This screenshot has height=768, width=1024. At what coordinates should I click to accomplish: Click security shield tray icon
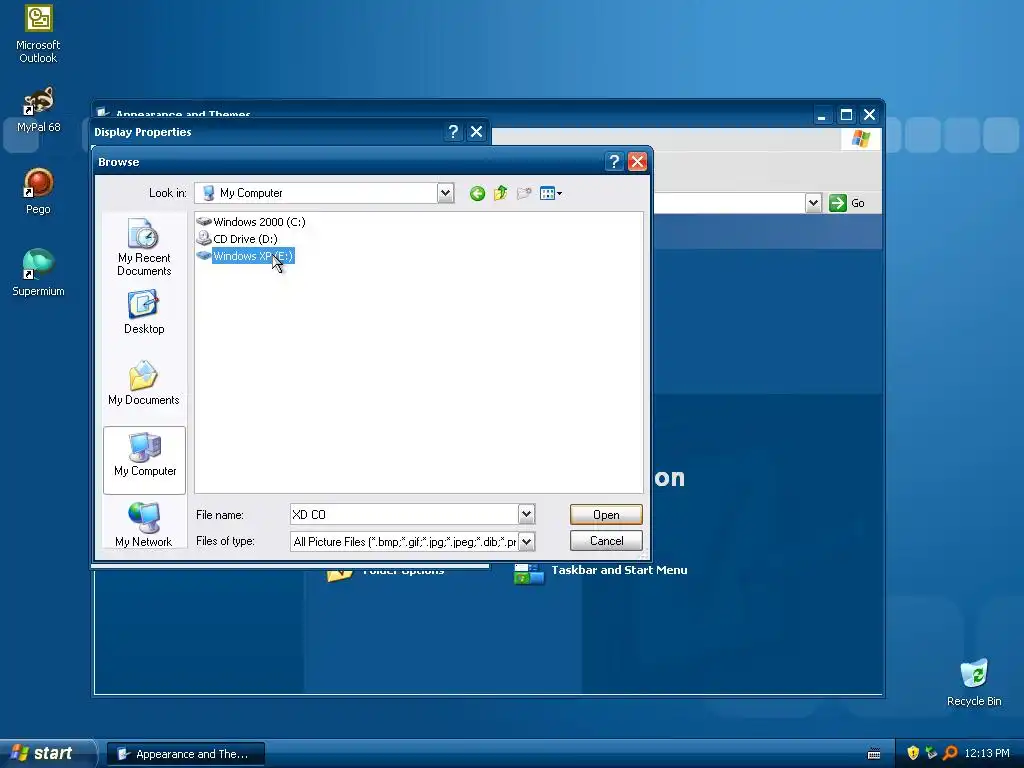pyautogui.click(x=913, y=753)
